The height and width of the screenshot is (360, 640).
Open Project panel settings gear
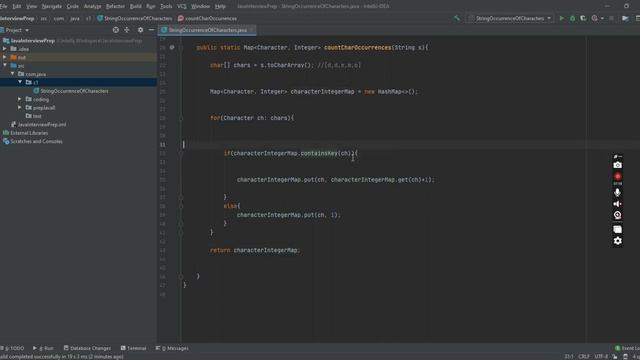pyautogui.click(x=140, y=30)
